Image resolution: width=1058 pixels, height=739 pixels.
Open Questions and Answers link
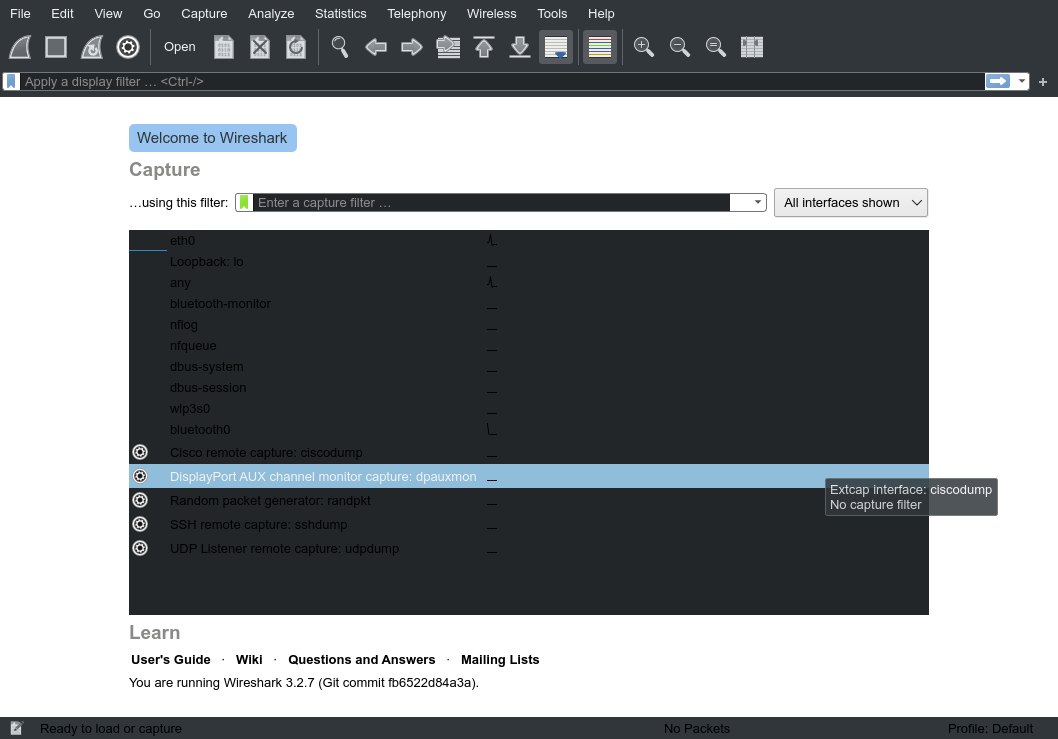(362, 659)
